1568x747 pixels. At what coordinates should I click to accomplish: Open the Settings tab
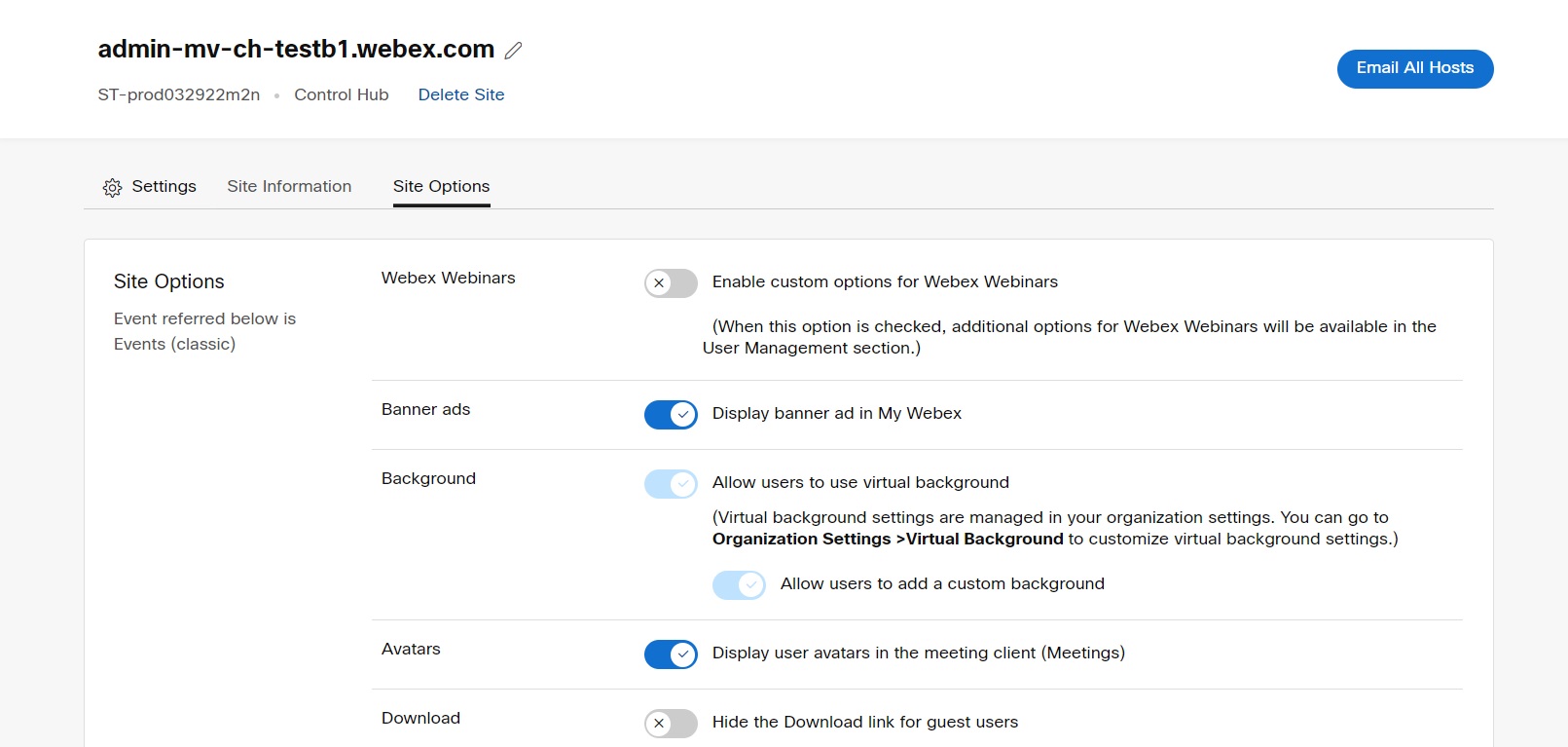150,187
